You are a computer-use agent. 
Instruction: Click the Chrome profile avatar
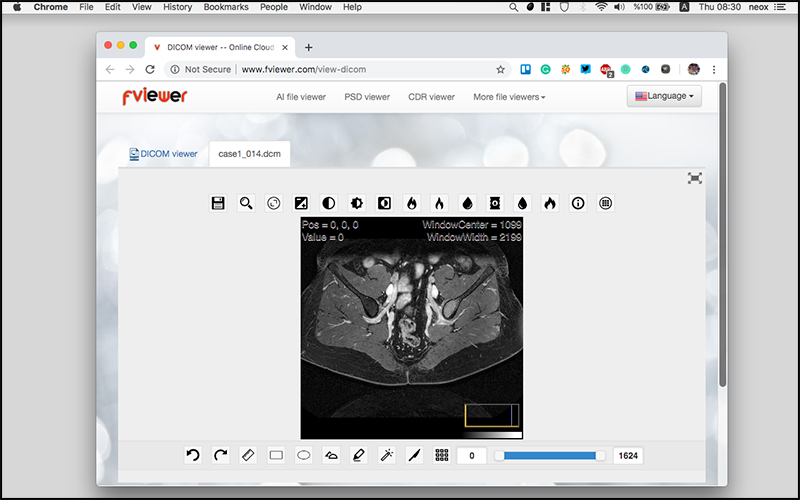pyautogui.click(x=693, y=69)
